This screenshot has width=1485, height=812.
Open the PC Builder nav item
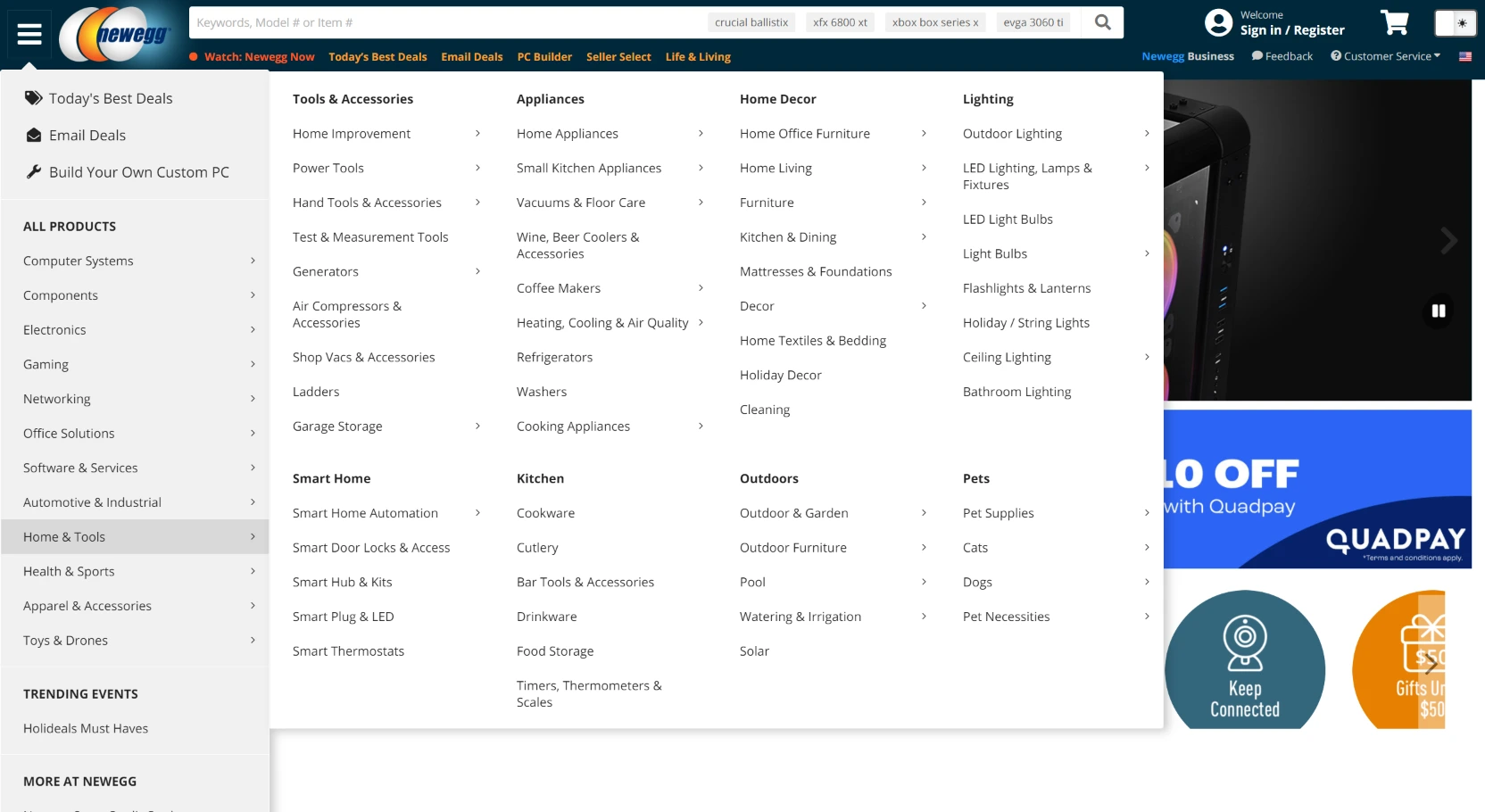click(x=544, y=57)
